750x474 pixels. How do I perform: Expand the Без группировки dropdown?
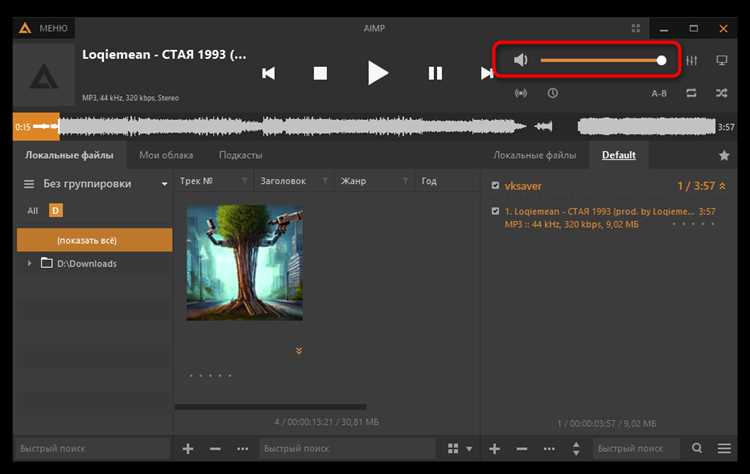(x=164, y=184)
